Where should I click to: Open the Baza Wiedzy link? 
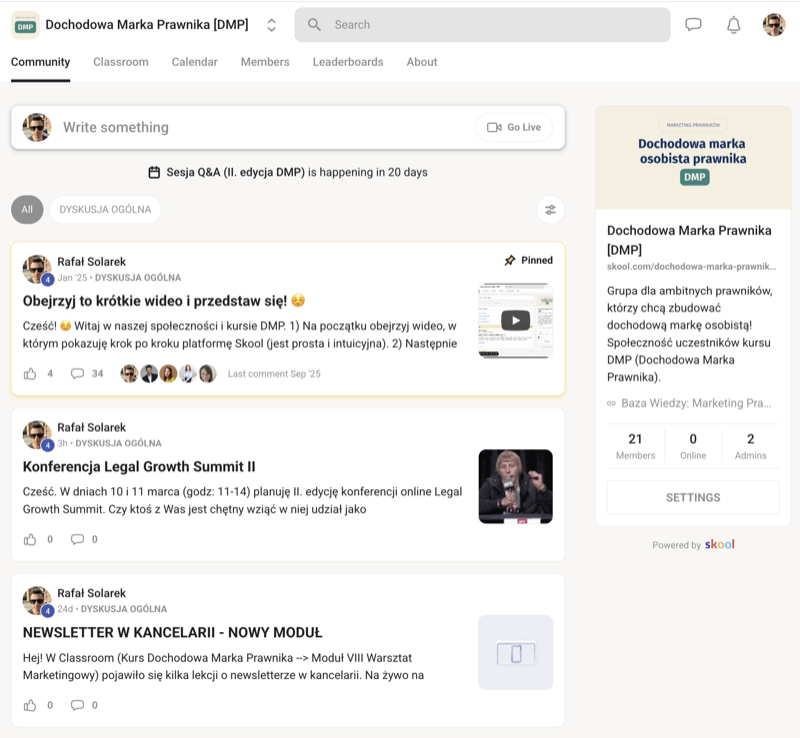click(696, 403)
